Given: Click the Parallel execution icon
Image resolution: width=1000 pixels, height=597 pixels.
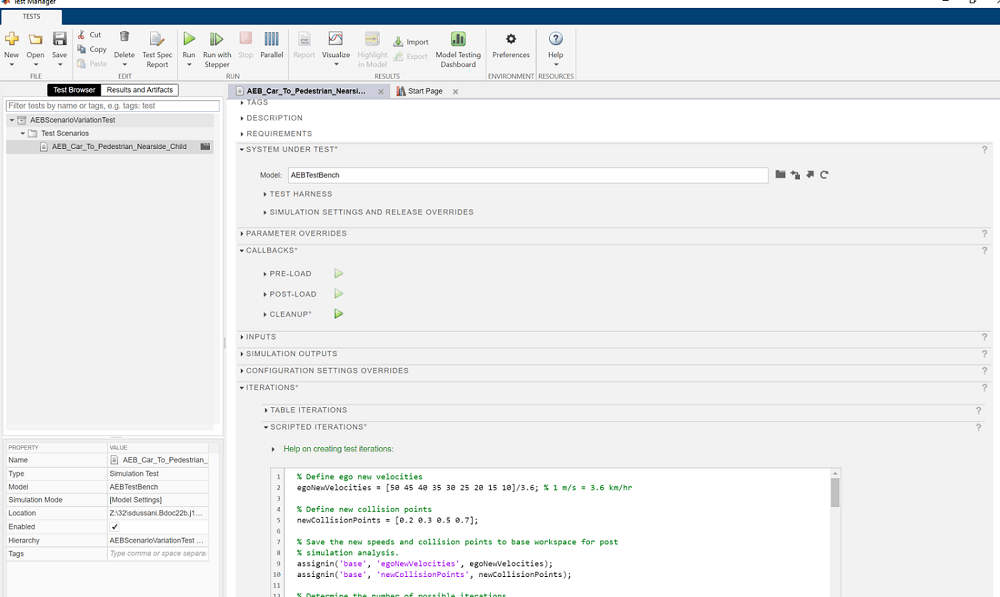Looking at the screenshot, I should click(x=272, y=40).
